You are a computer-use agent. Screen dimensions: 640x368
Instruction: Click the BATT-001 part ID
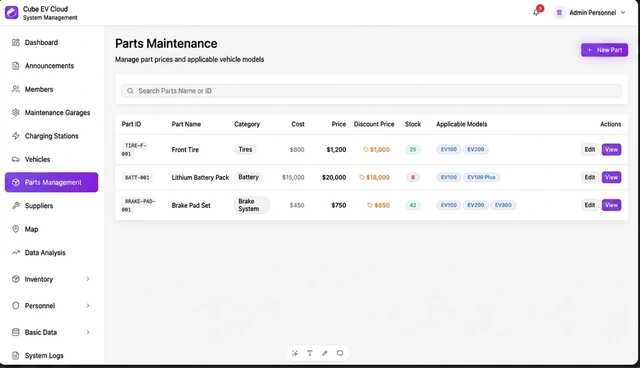[137, 177]
